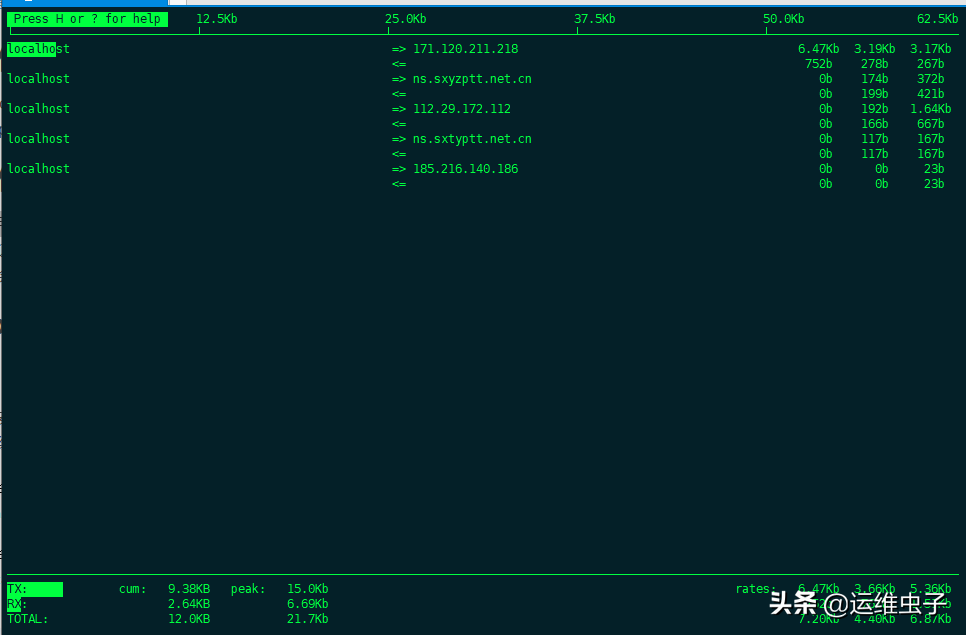Viewport: 966px width, 635px height.
Task: Click the IP address 171.120.211.218
Action: (x=464, y=48)
